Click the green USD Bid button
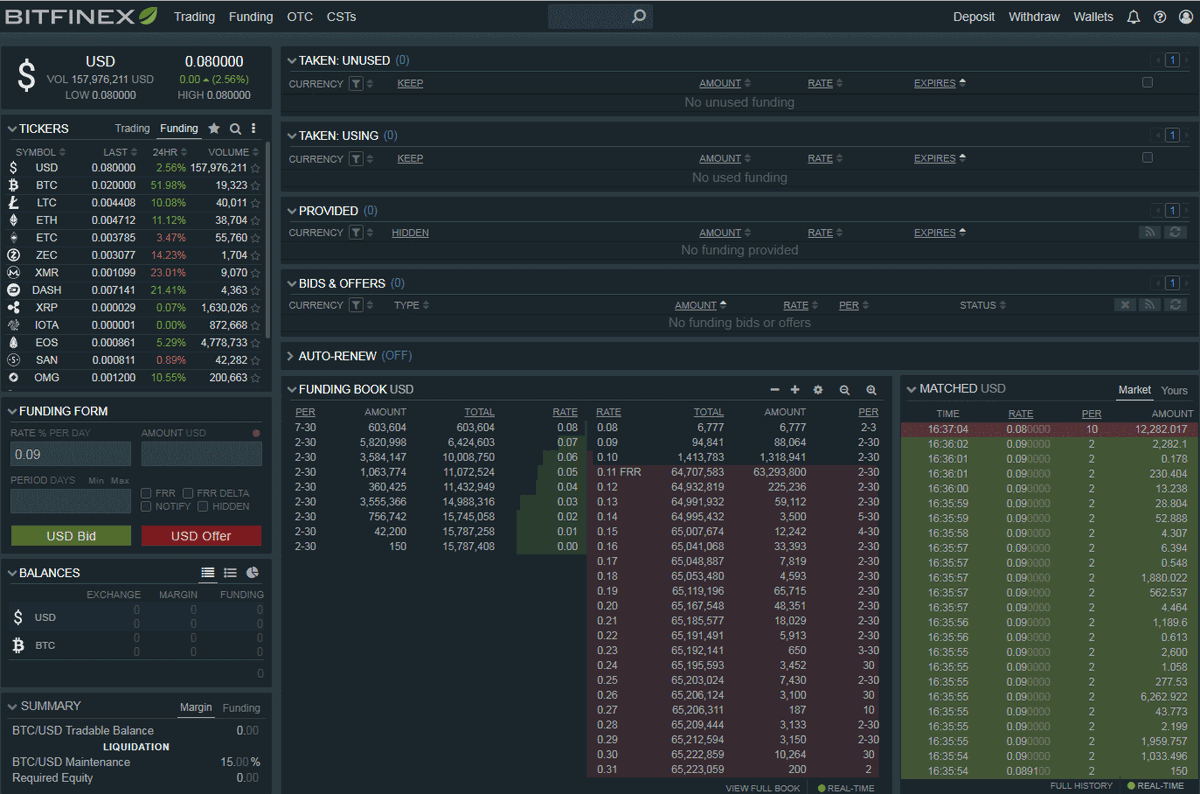 [x=71, y=536]
